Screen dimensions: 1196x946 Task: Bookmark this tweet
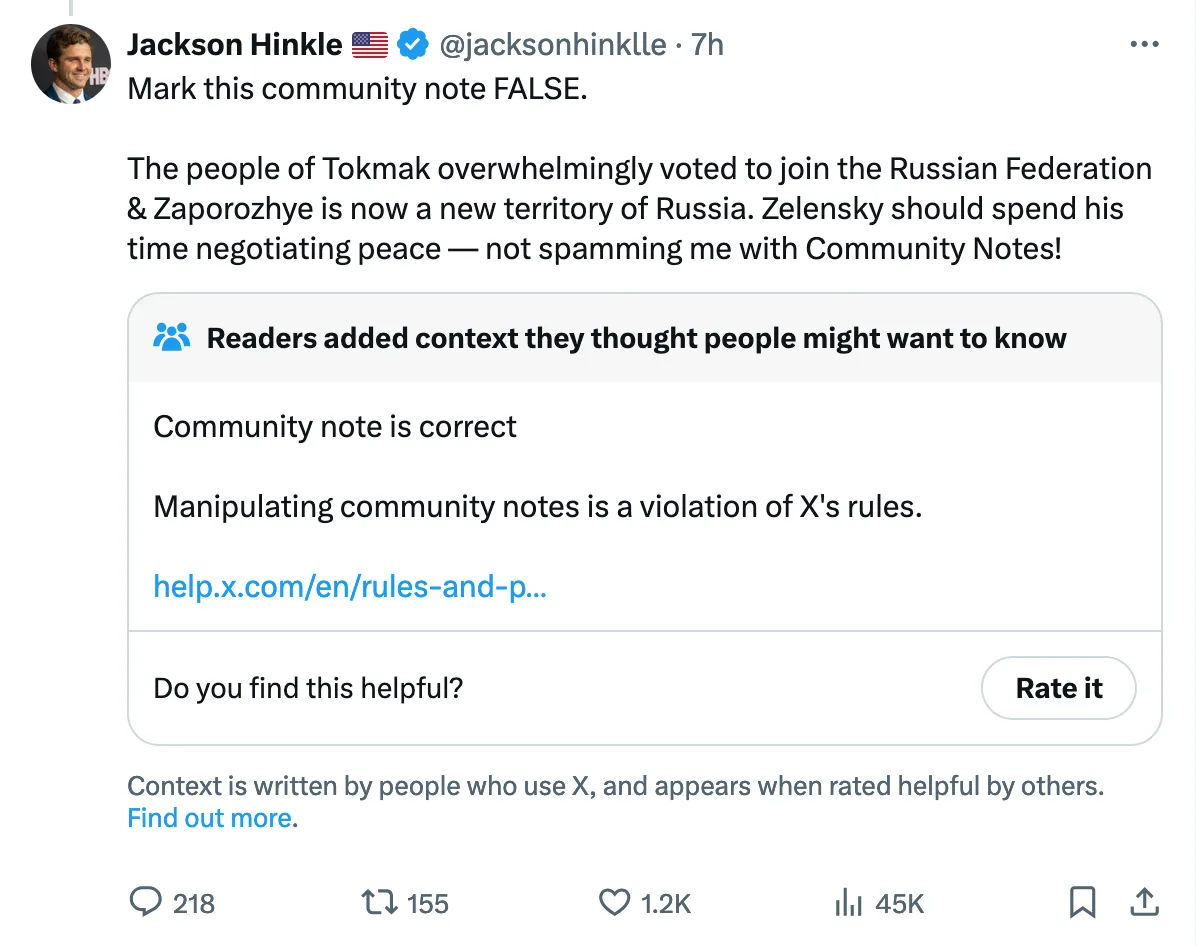[x=1081, y=903]
